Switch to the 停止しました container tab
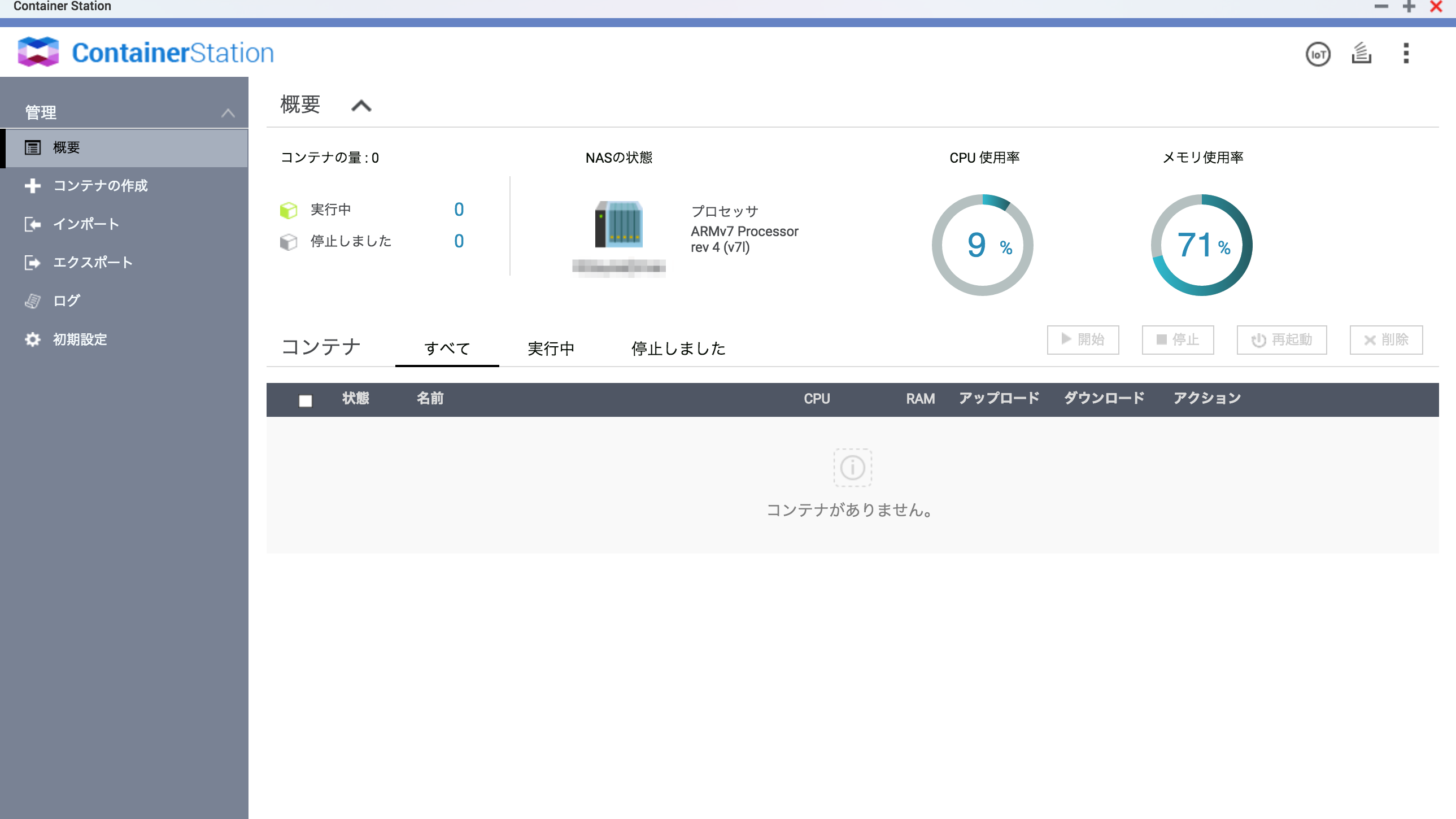 tap(678, 348)
